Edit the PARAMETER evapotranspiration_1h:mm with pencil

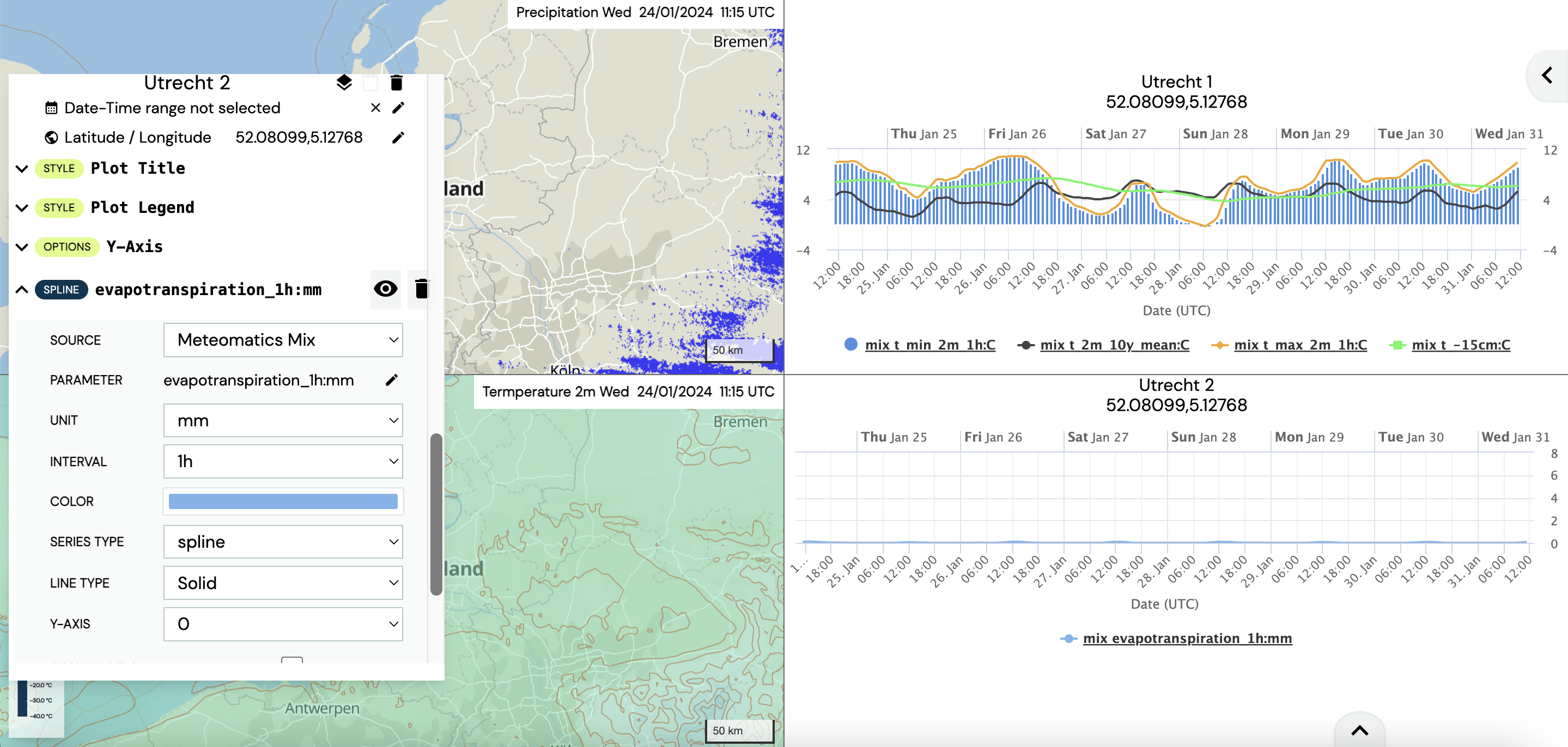click(x=392, y=380)
